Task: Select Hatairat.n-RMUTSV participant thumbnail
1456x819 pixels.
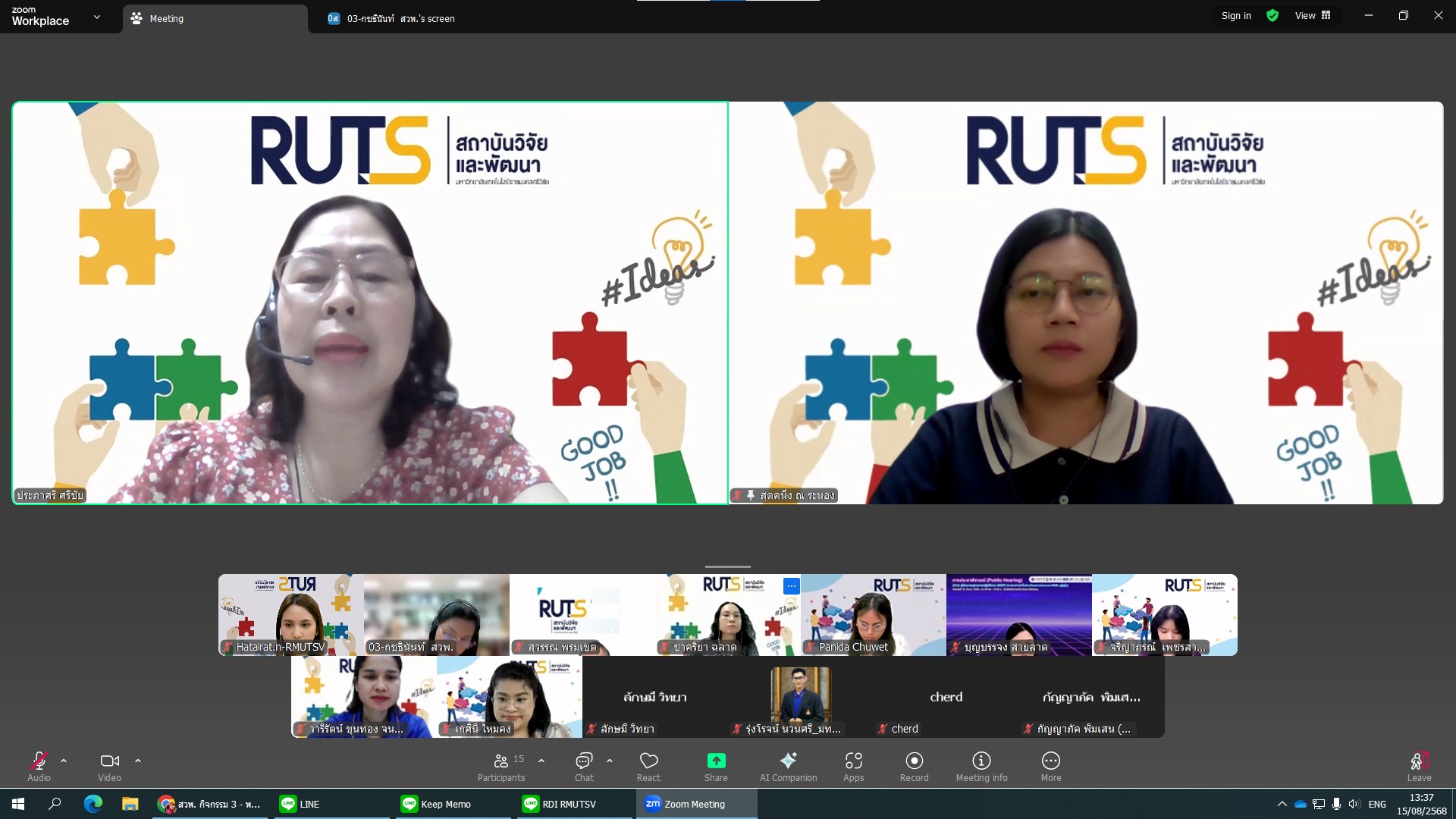Action: pyautogui.click(x=291, y=615)
